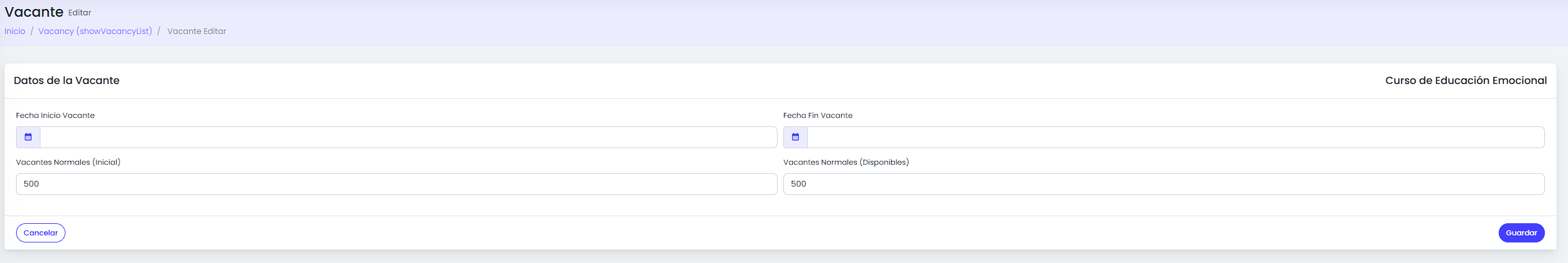1568x263 pixels.
Task: Click the calendar icon for Fecha Inicio Vacante
Action: (x=28, y=137)
